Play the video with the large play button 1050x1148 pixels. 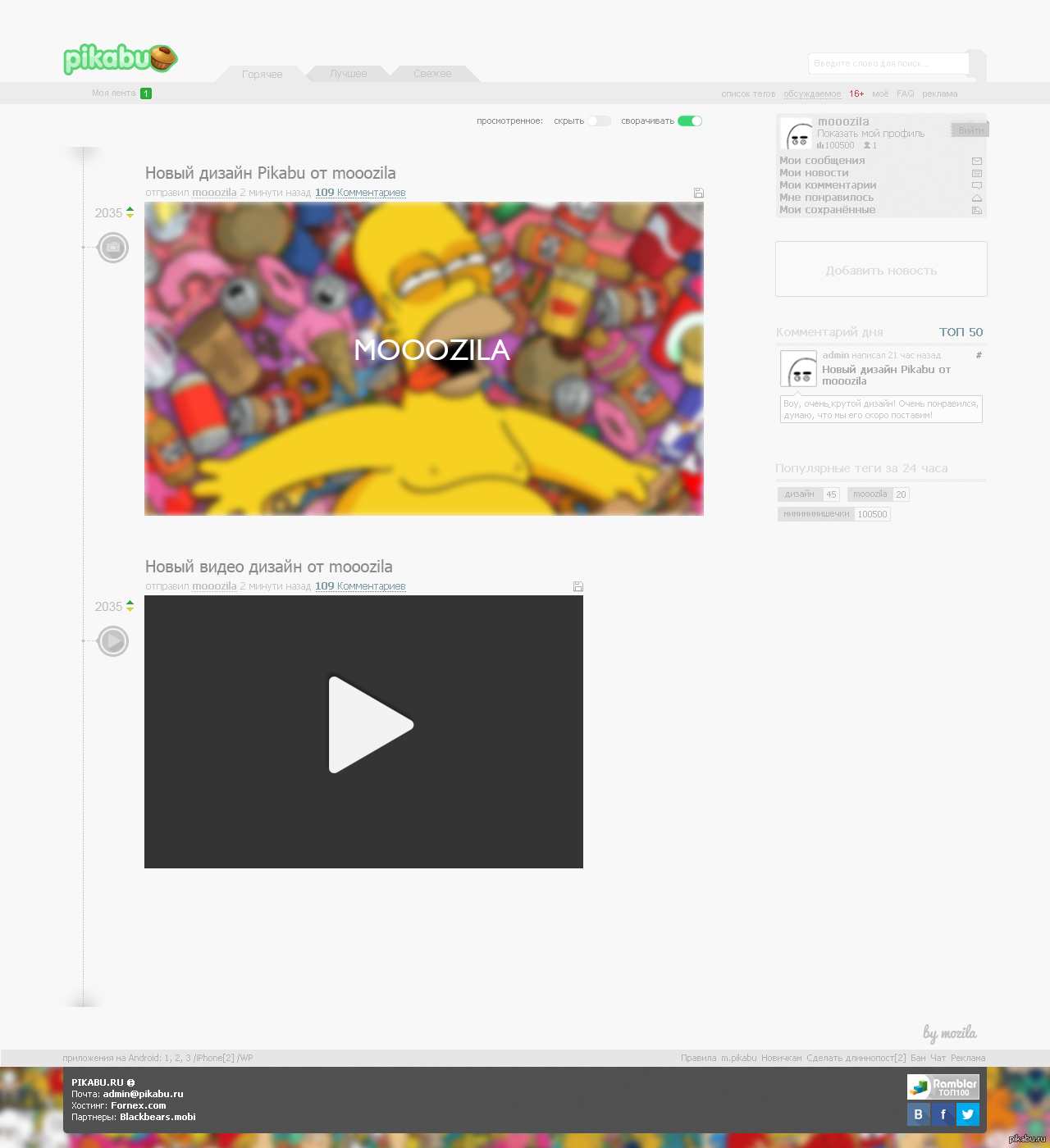(x=369, y=725)
